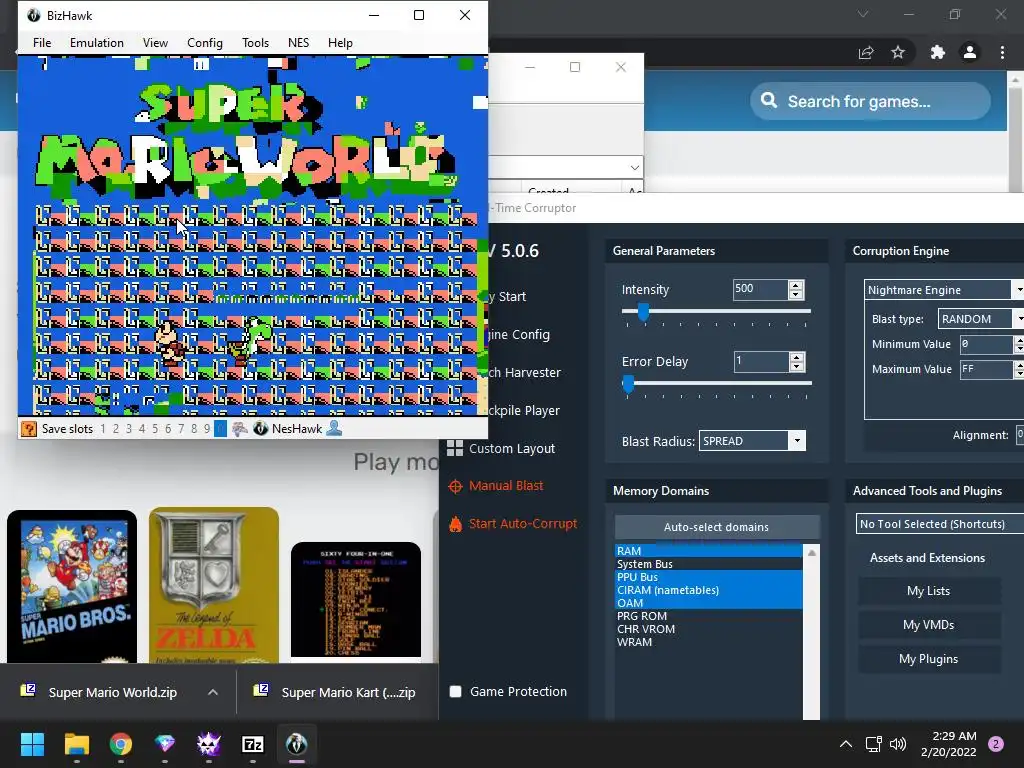Select save slot 9 in BizHawk
The height and width of the screenshot is (768, 1024).
click(207, 429)
